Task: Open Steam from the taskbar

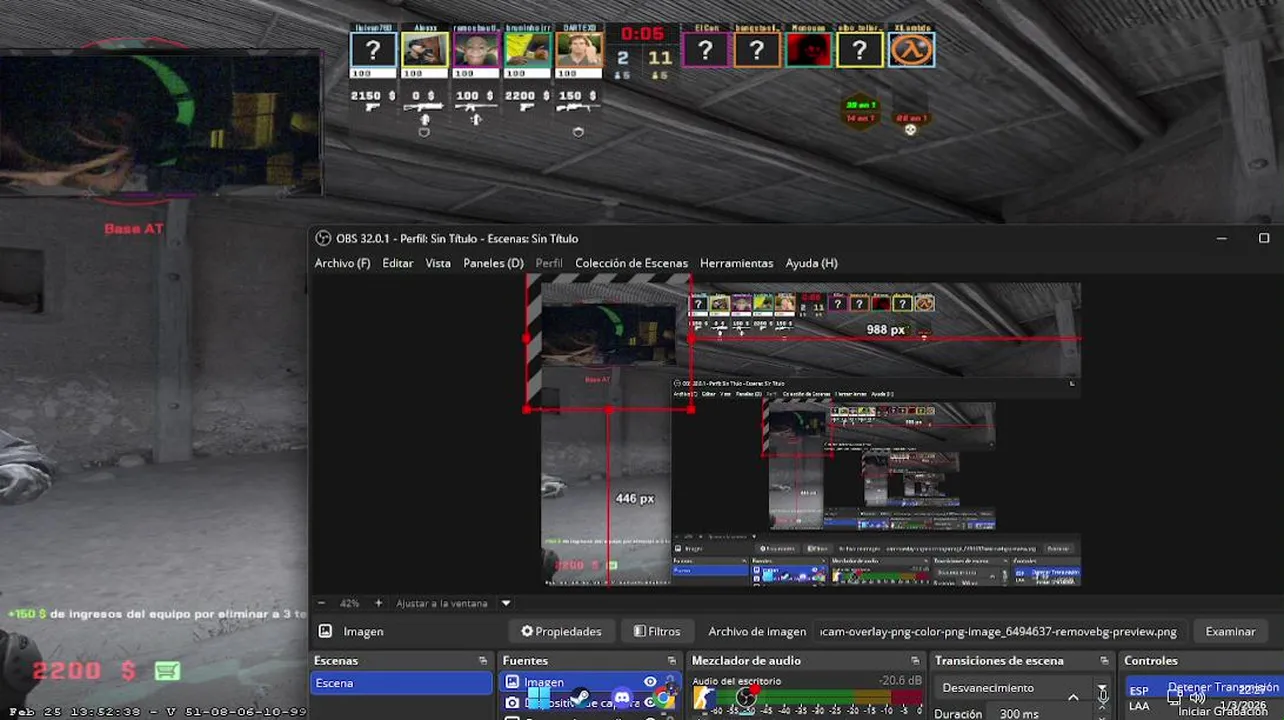Action: (580, 699)
